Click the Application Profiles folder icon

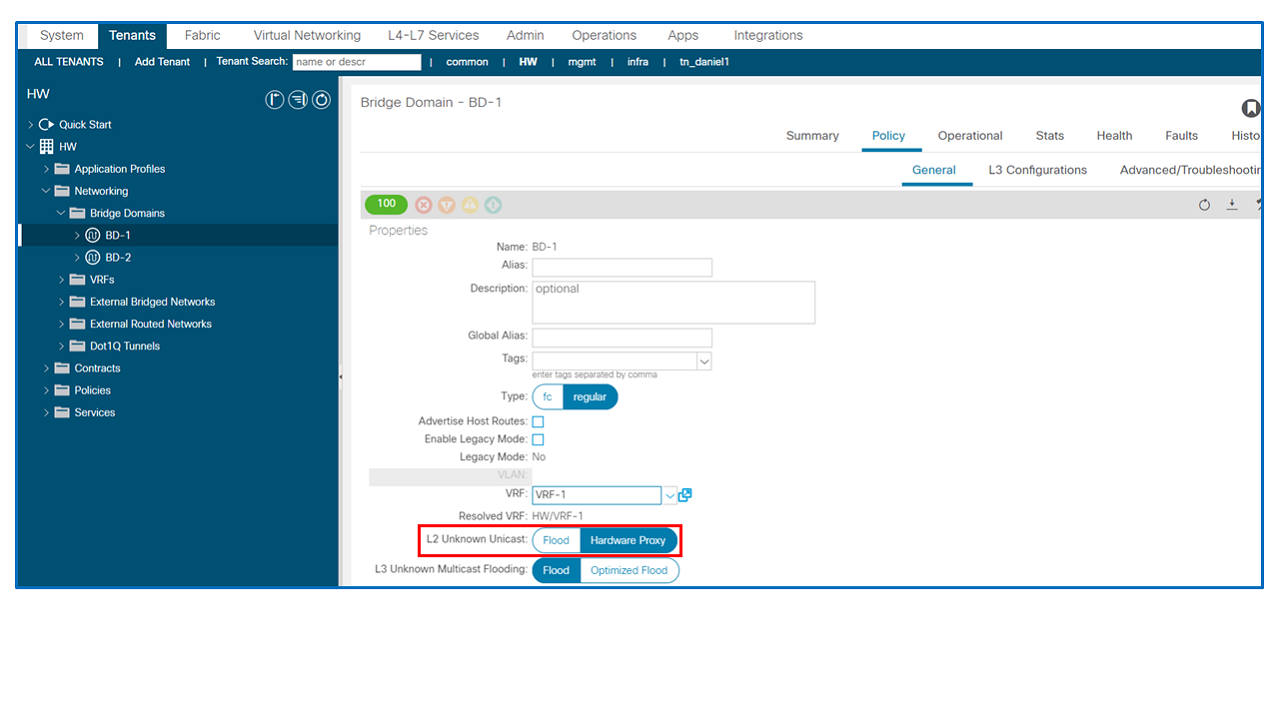(62, 169)
